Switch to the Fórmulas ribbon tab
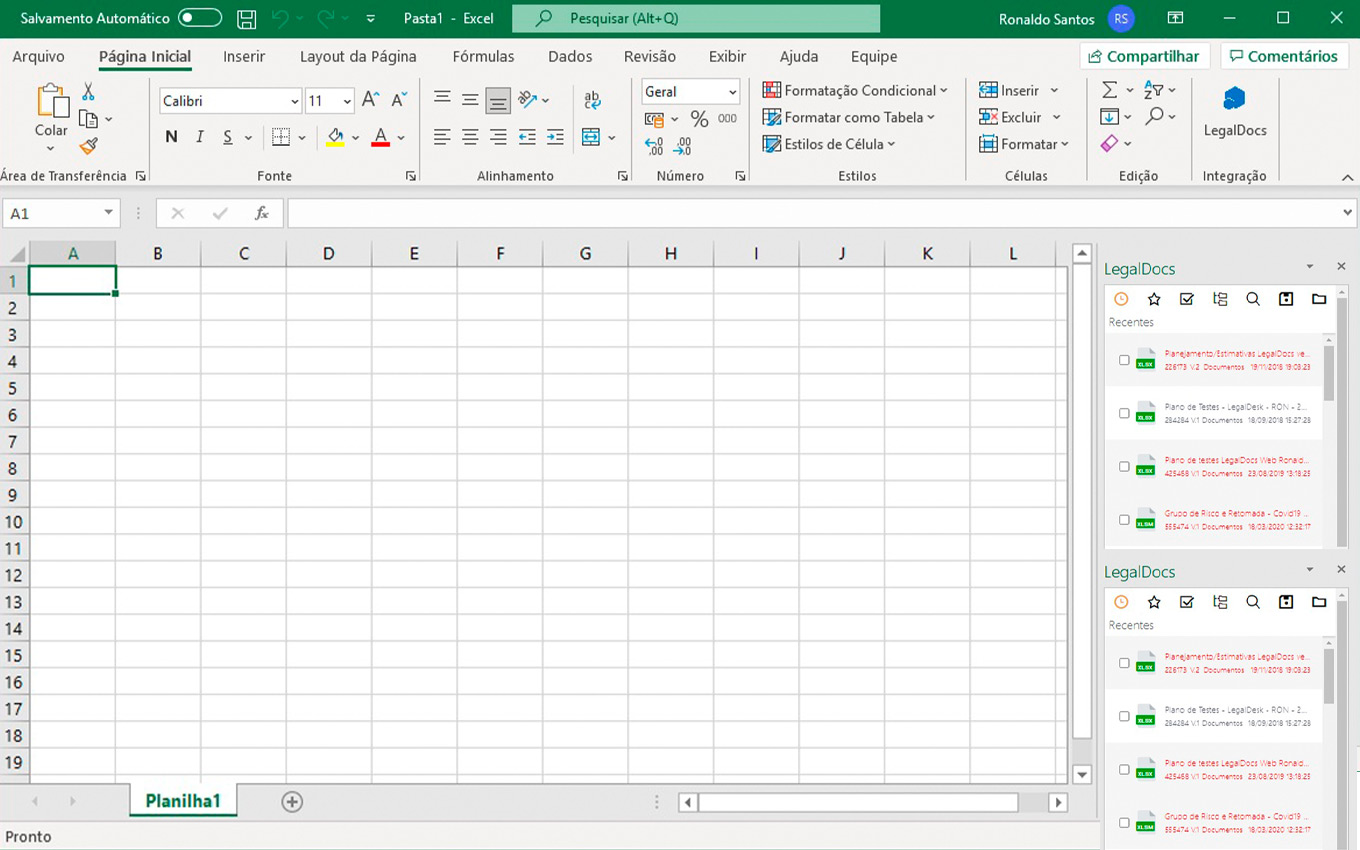Screen dimensions: 1360x850 (483, 57)
